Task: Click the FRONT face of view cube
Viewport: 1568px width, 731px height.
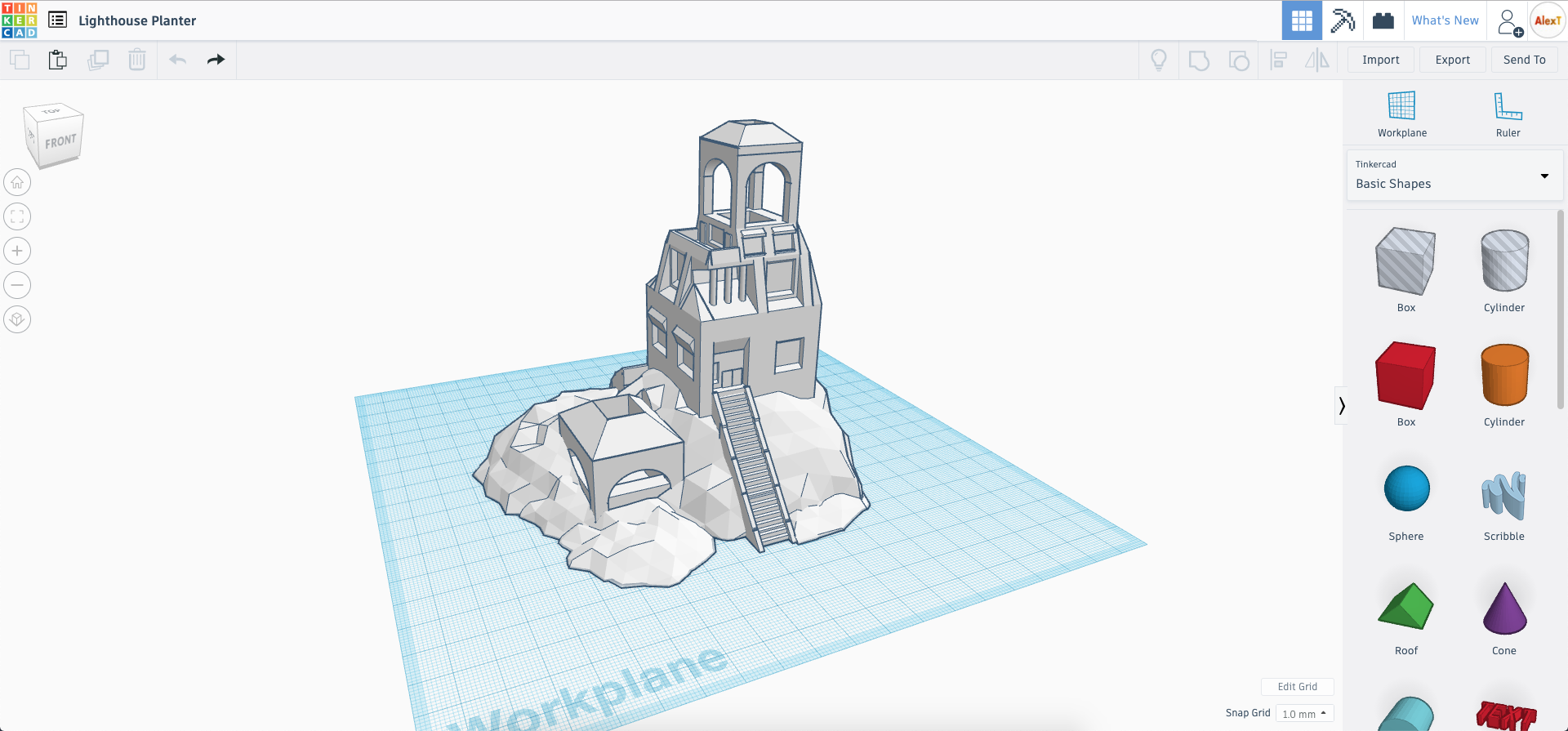Action: coord(60,142)
